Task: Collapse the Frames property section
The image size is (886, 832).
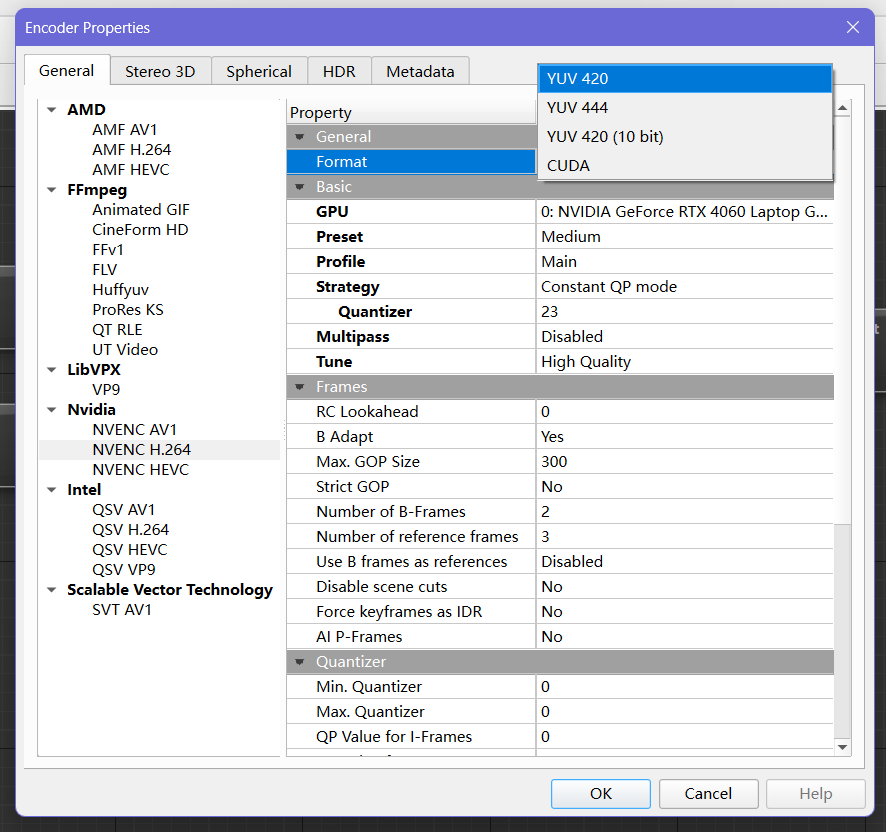Action: 299,387
